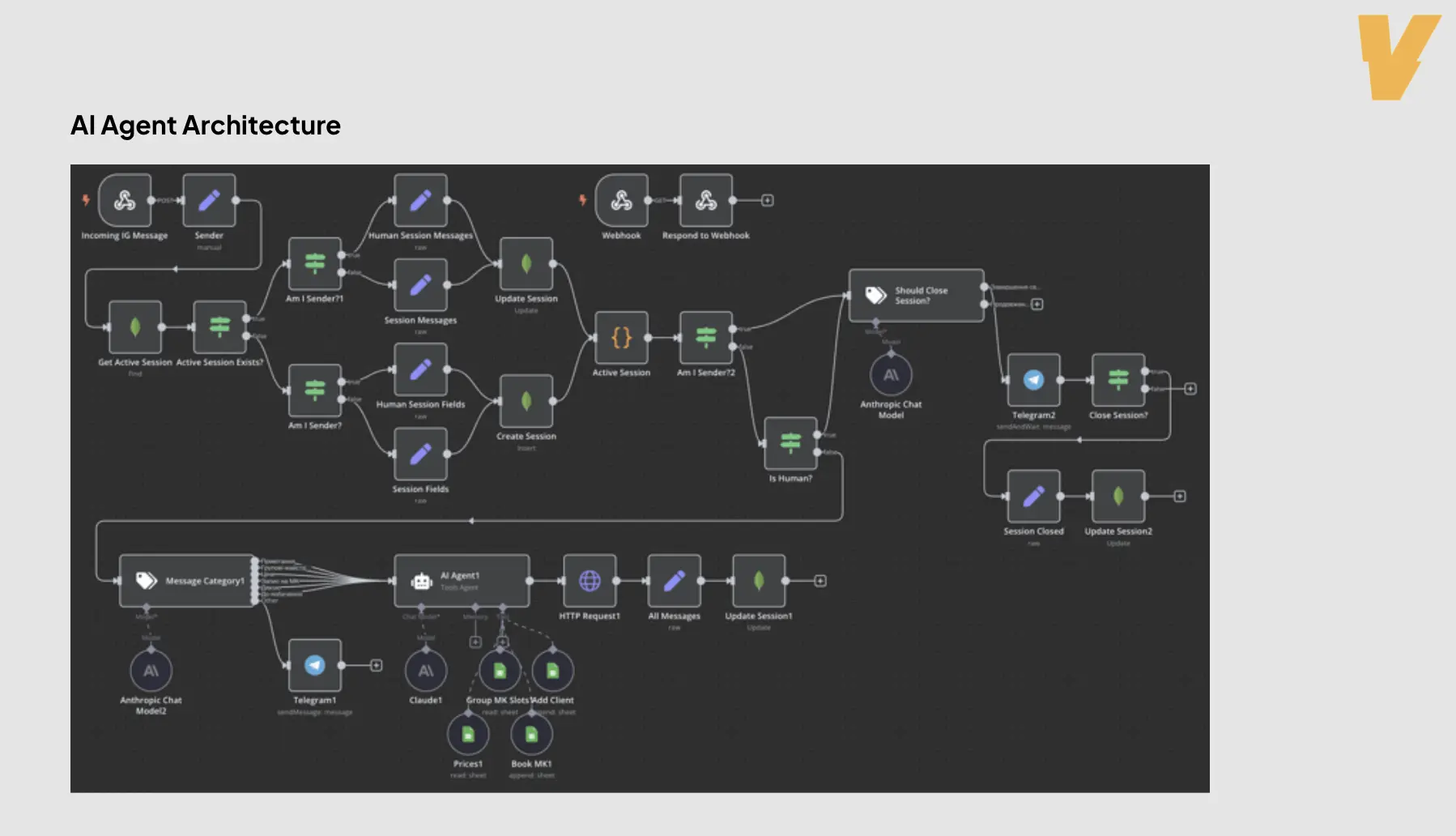The width and height of the screenshot is (1456, 836).
Task: Open the Claude1 model node
Action: pos(424,671)
